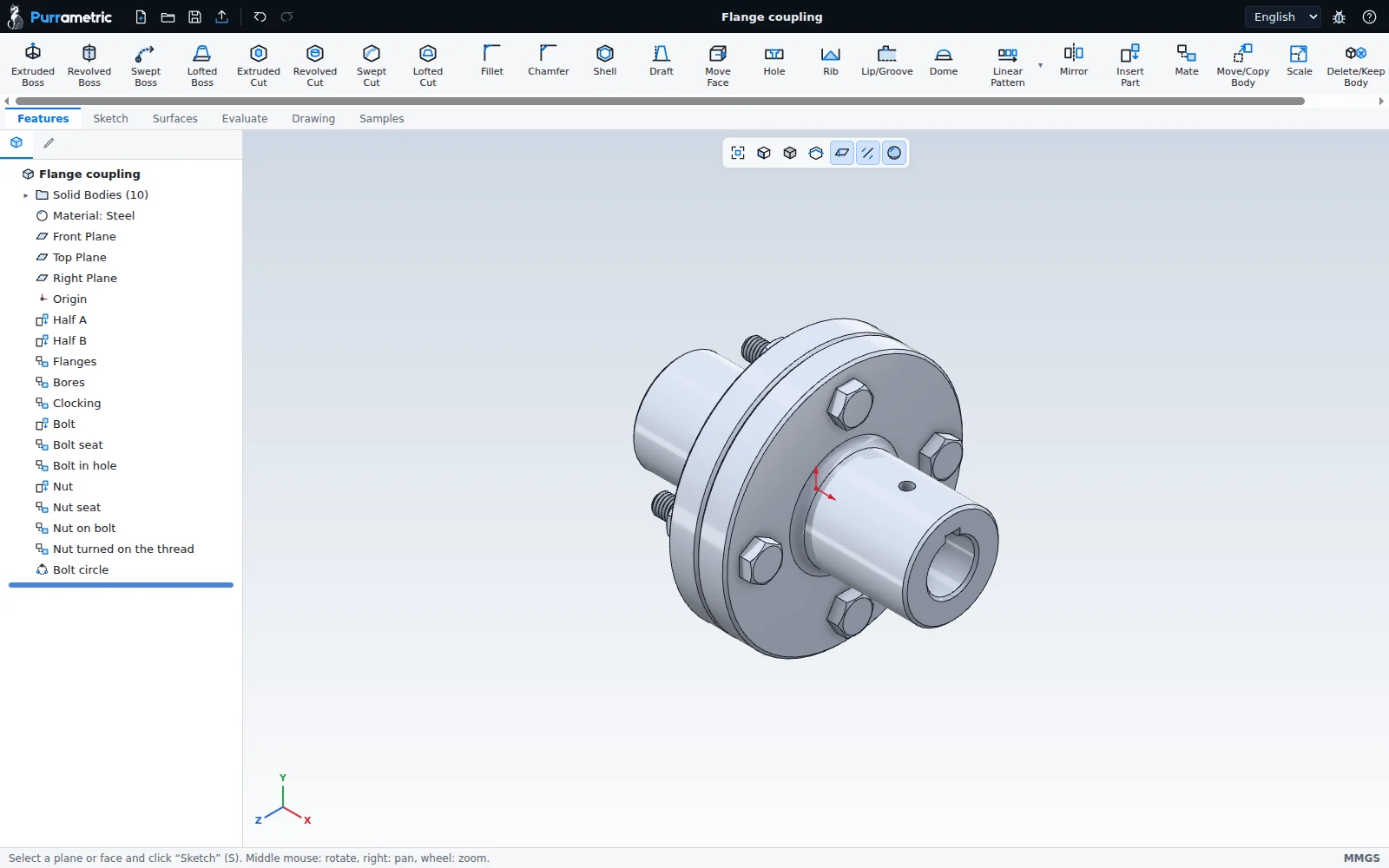1389x868 pixels.
Task: Select the Move/Copy Body tool
Action: 1243,65
